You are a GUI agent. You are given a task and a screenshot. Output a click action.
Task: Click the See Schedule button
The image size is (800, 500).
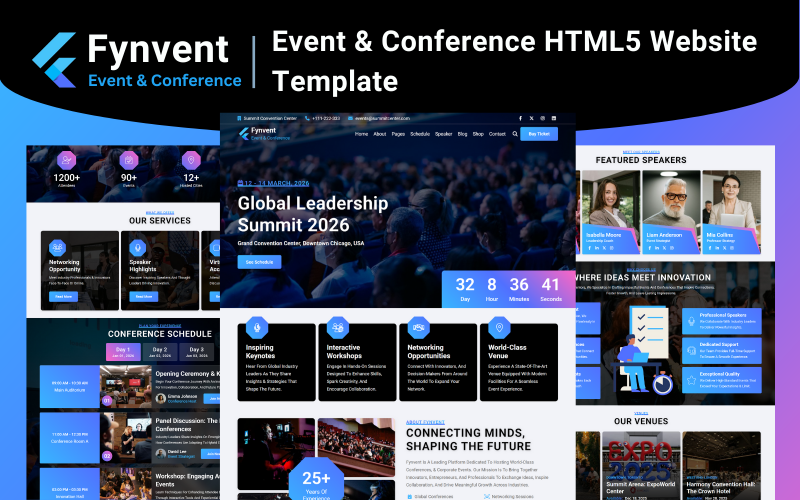[x=259, y=262]
